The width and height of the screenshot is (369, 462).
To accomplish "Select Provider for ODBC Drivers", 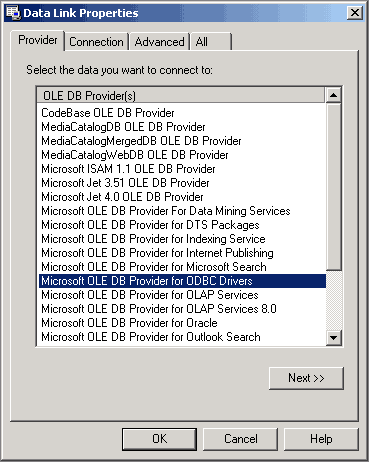I will (x=182, y=281).
